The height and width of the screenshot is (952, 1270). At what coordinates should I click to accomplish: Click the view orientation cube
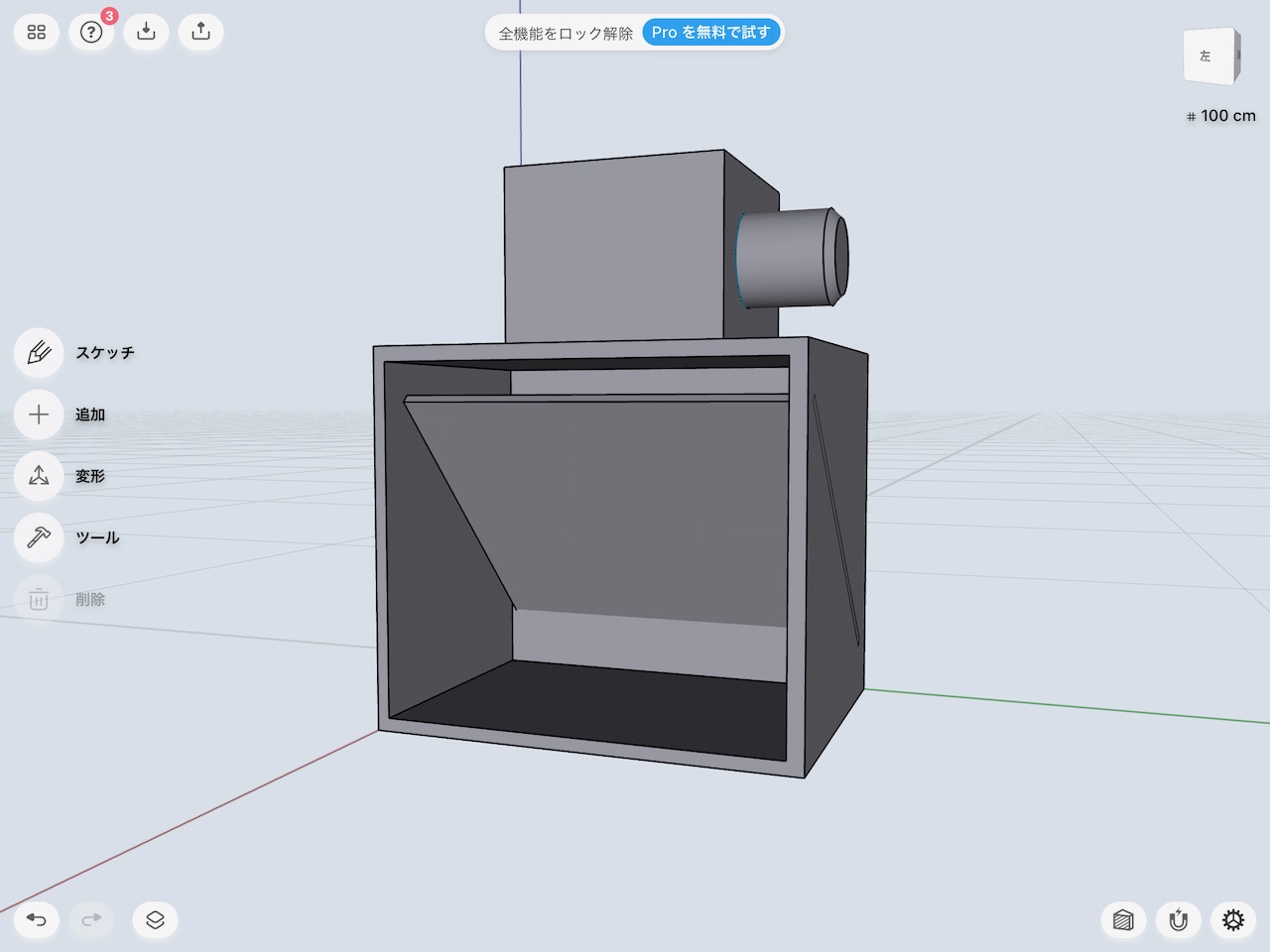coord(1211,57)
